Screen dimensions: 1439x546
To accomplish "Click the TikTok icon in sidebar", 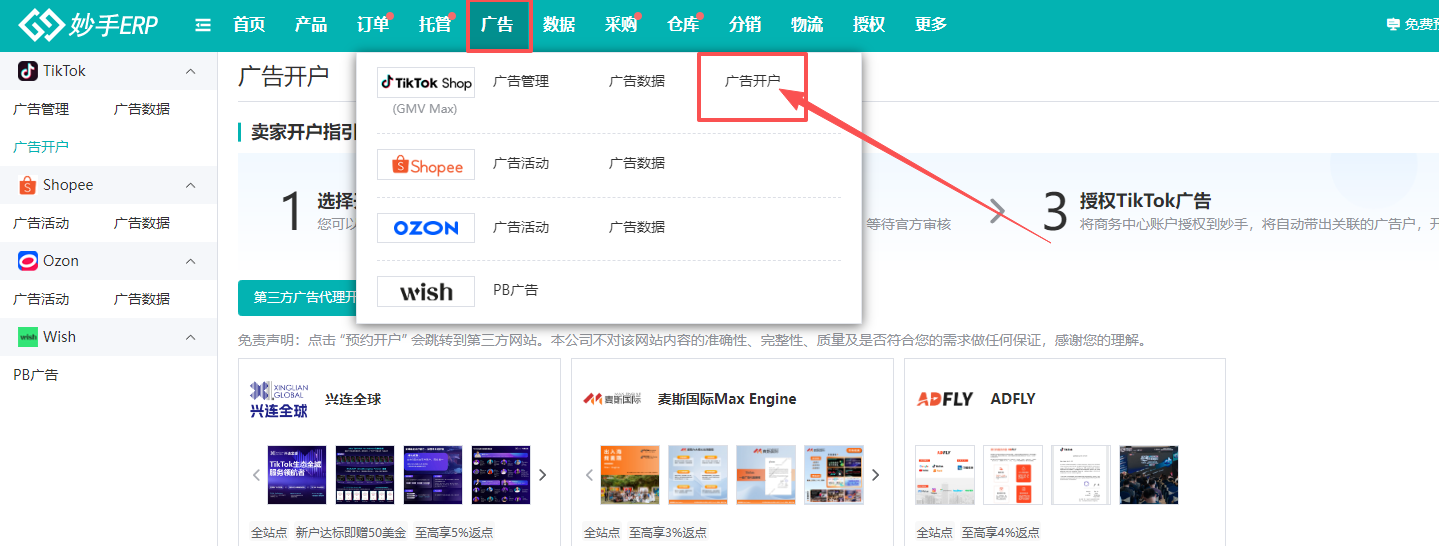I will (x=28, y=71).
